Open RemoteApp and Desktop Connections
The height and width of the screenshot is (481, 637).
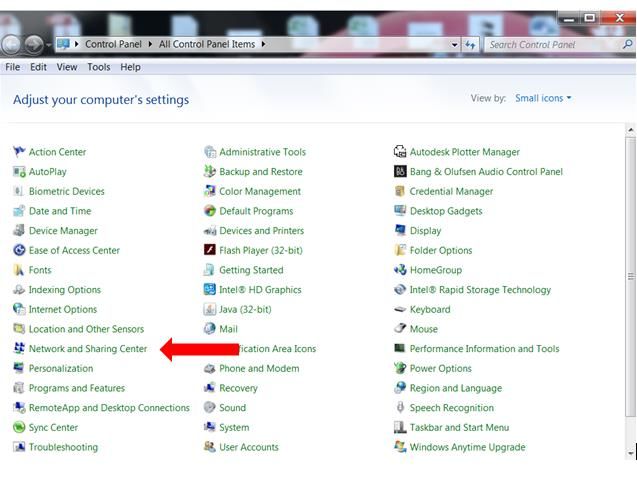coord(109,407)
